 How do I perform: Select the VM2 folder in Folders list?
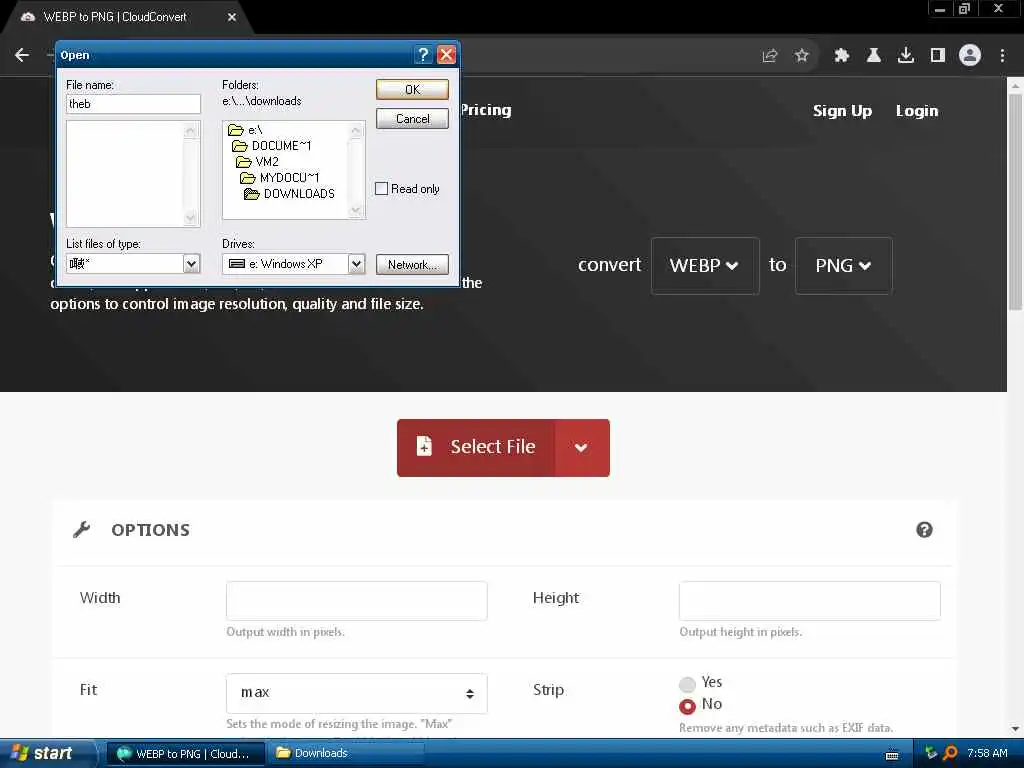257,161
